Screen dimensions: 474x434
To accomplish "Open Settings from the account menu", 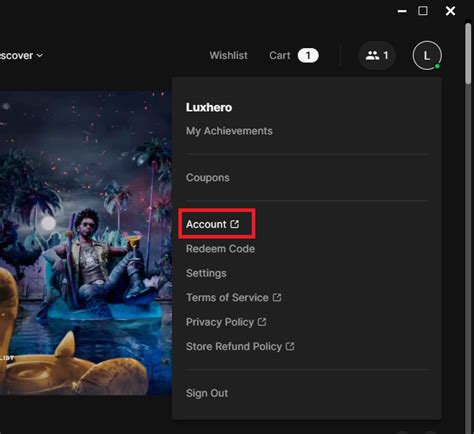I will tap(206, 273).
